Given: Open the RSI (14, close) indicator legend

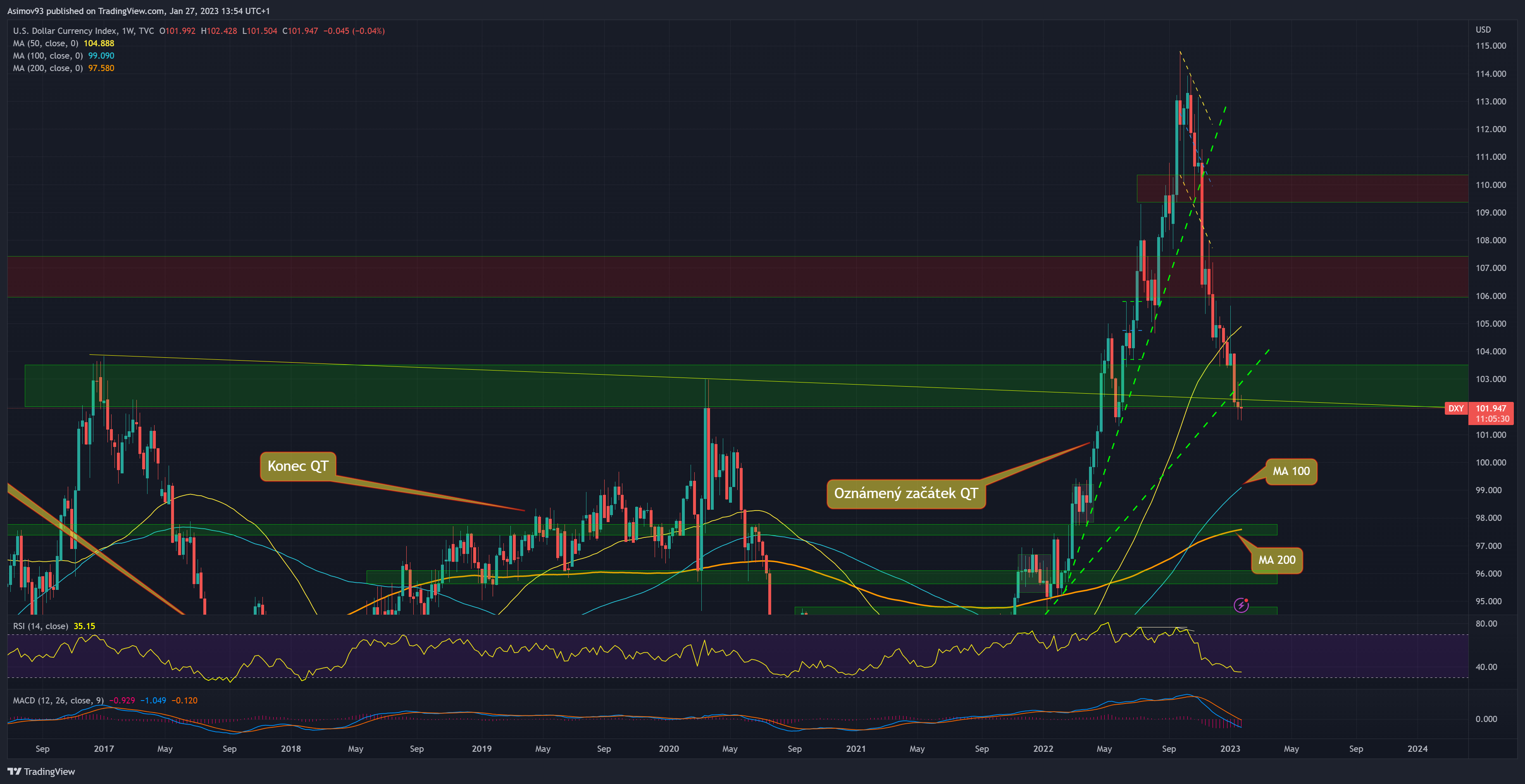Looking at the screenshot, I should (x=40, y=626).
